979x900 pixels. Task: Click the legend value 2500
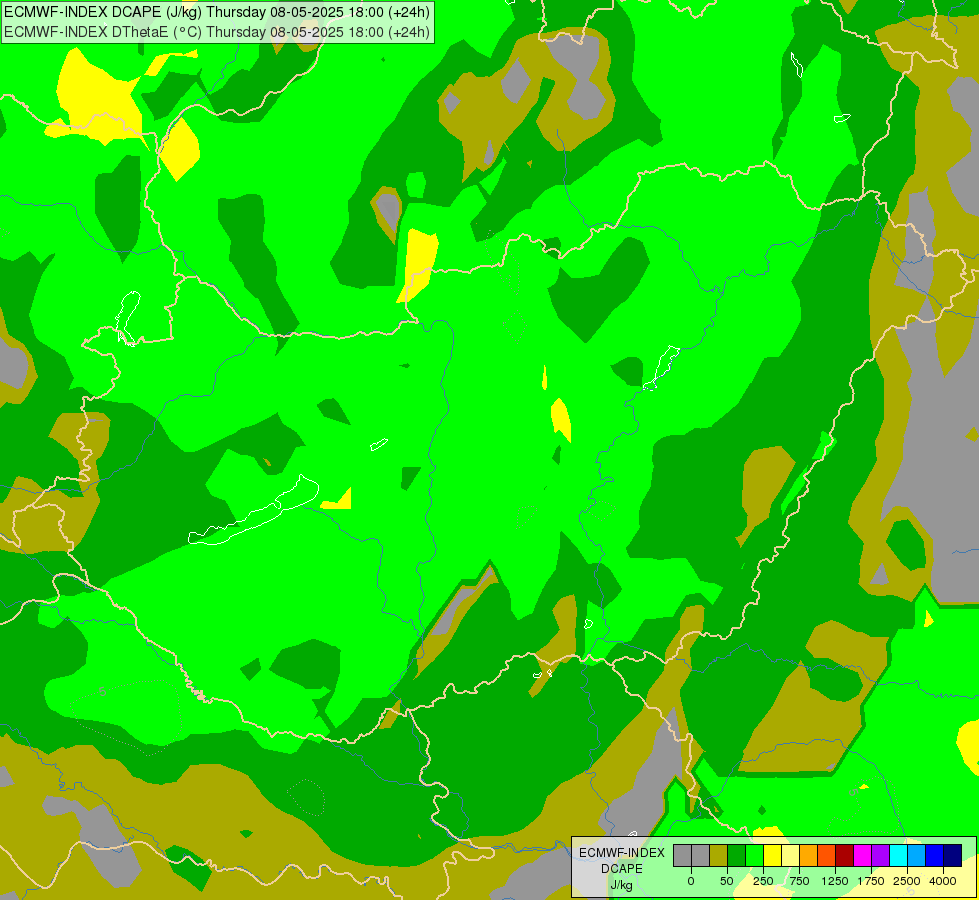click(x=907, y=881)
